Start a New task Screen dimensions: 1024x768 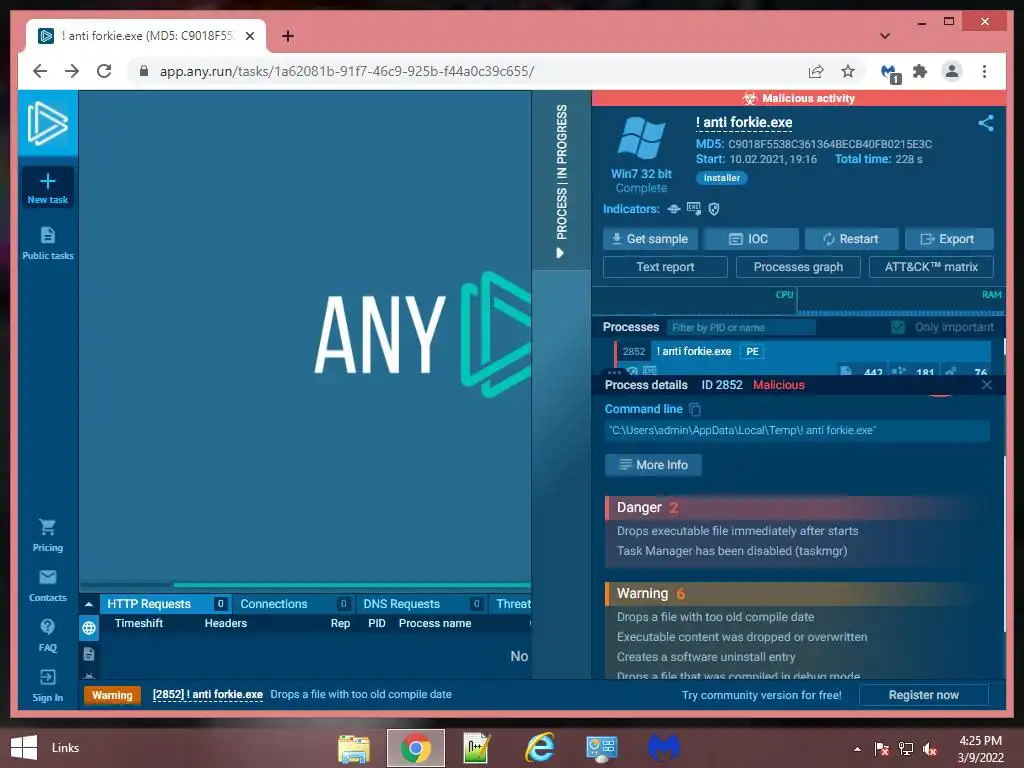tap(48, 188)
